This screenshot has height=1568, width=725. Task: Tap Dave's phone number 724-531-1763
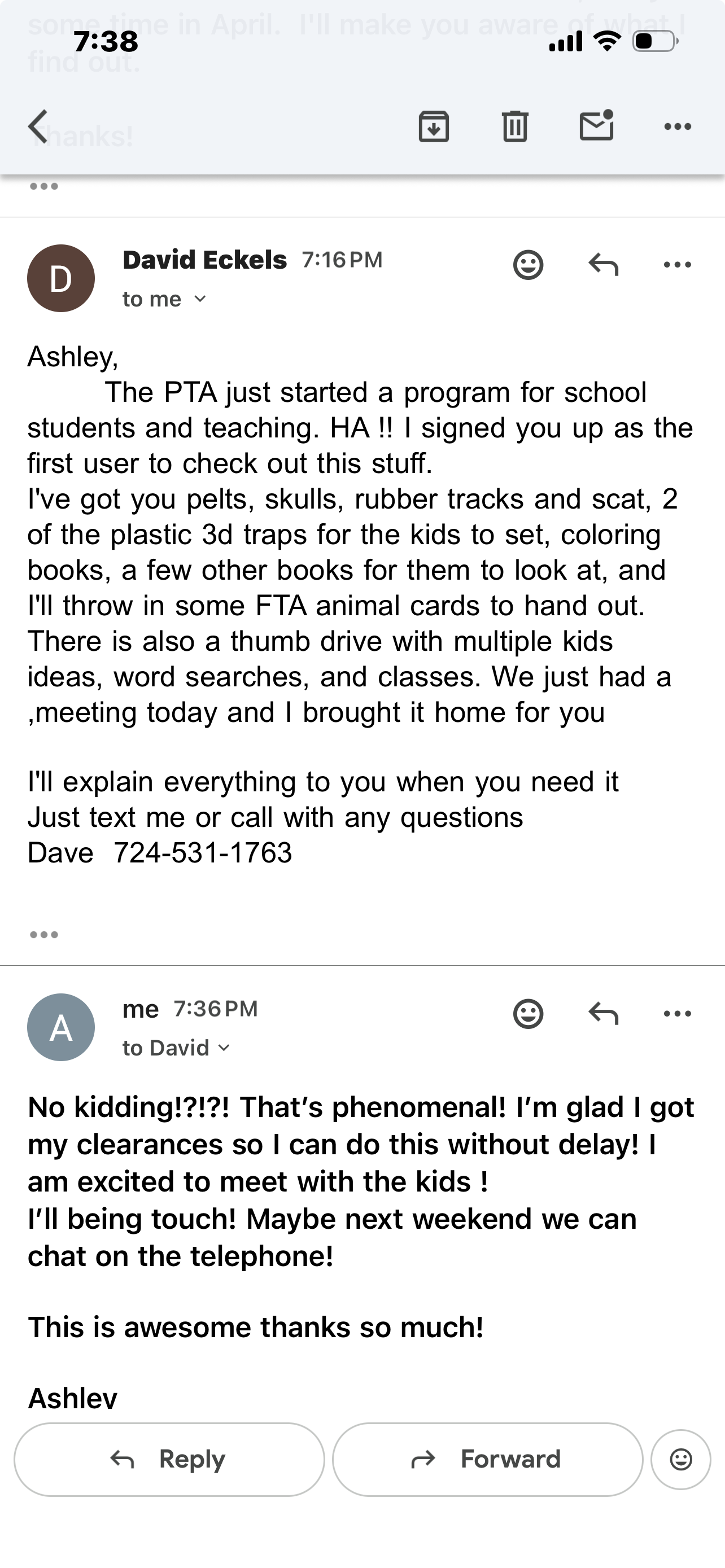click(203, 853)
